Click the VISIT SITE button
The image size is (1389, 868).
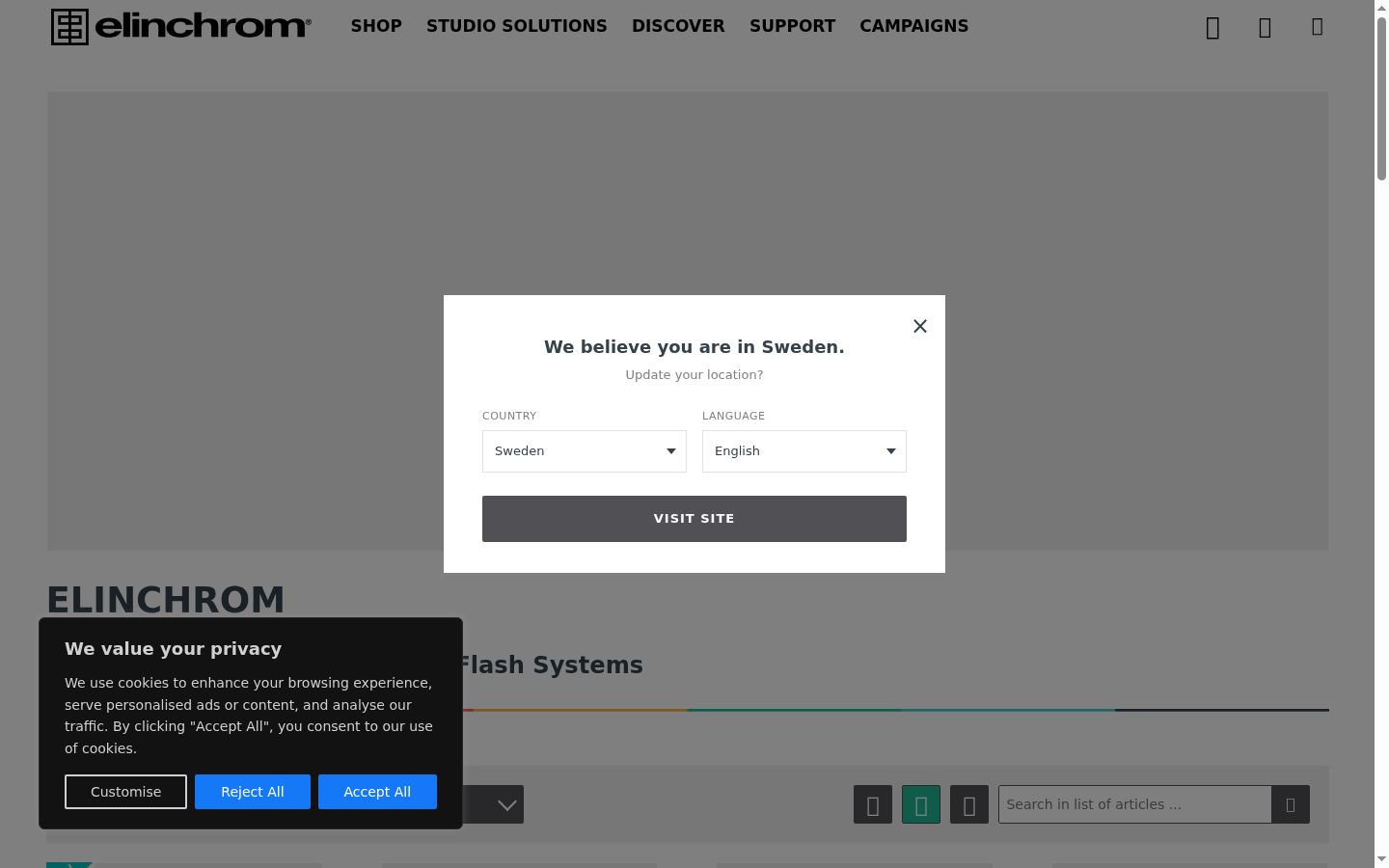694,519
